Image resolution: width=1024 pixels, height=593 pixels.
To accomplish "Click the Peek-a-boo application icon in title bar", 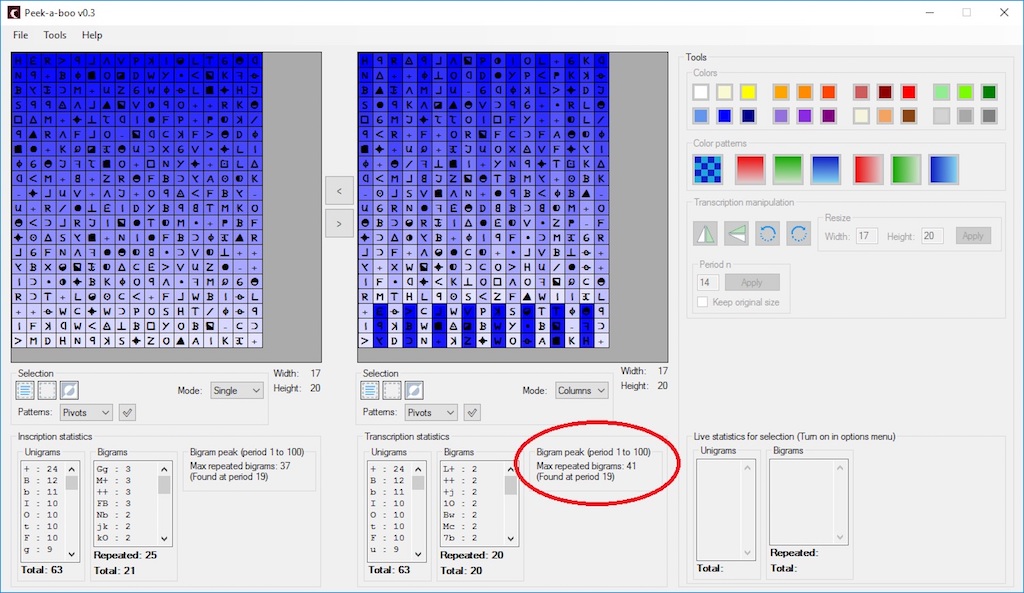I will pyautogui.click(x=13, y=12).
